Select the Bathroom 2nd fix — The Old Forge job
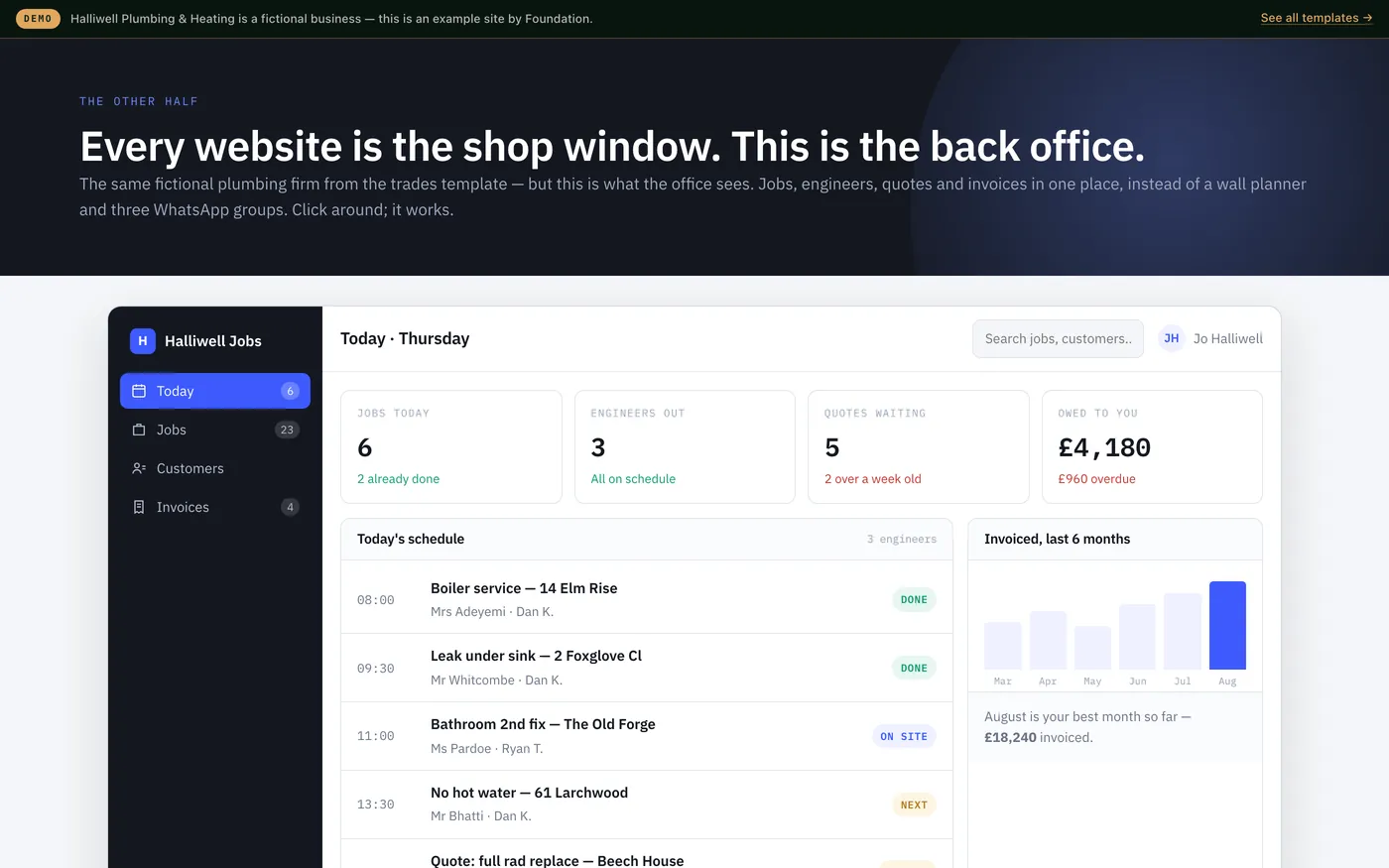 [x=647, y=736]
